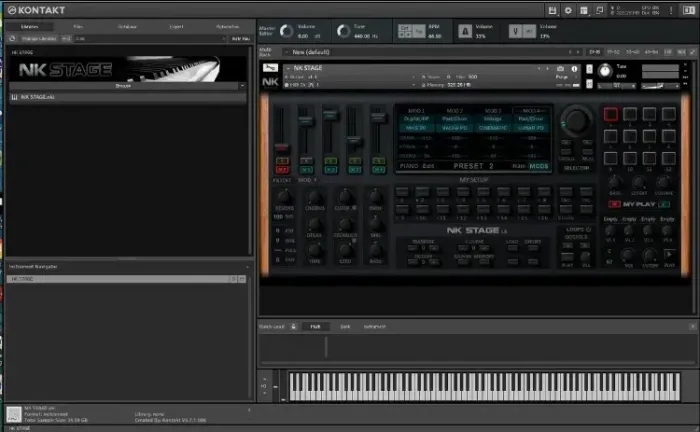
Task: Switch to Automation browser tab
Action: click(227, 26)
